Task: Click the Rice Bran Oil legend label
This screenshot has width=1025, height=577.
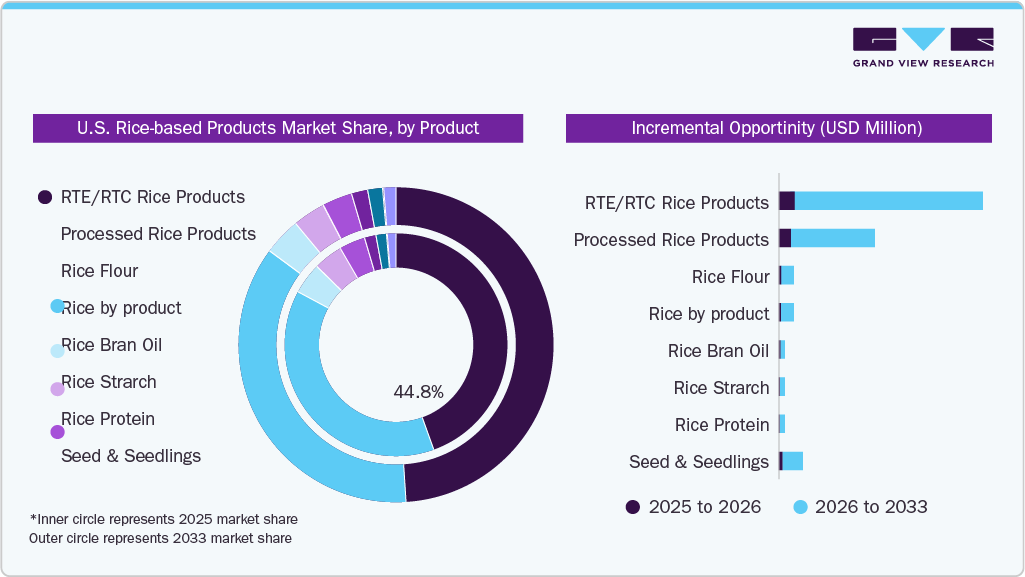Action: pos(111,345)
